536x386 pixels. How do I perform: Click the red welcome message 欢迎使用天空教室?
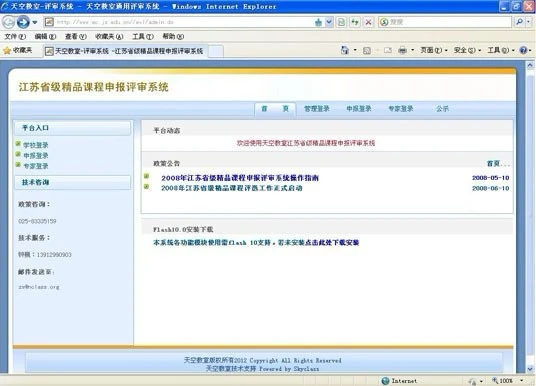(306, 143)
